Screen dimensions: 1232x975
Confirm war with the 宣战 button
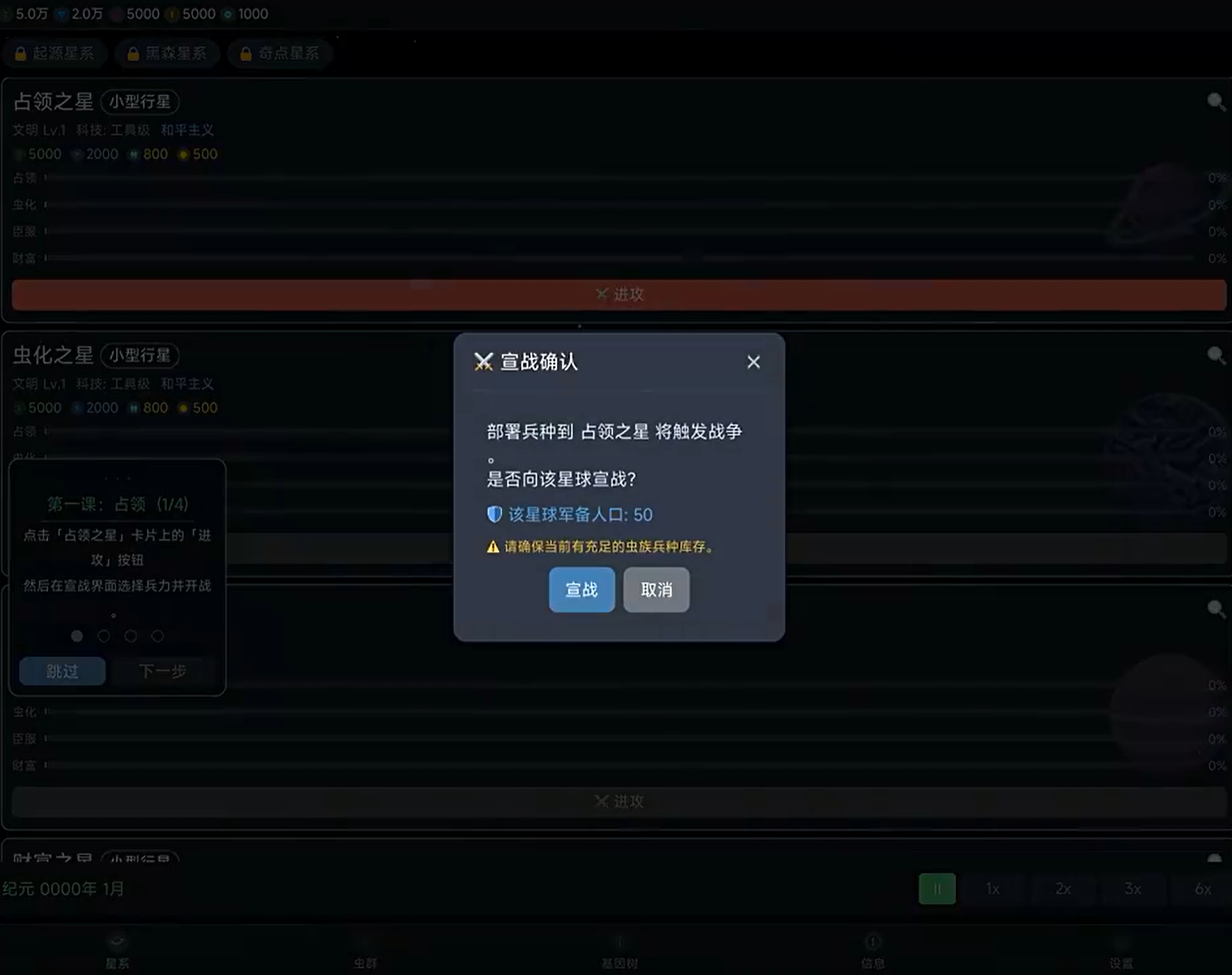581,589
